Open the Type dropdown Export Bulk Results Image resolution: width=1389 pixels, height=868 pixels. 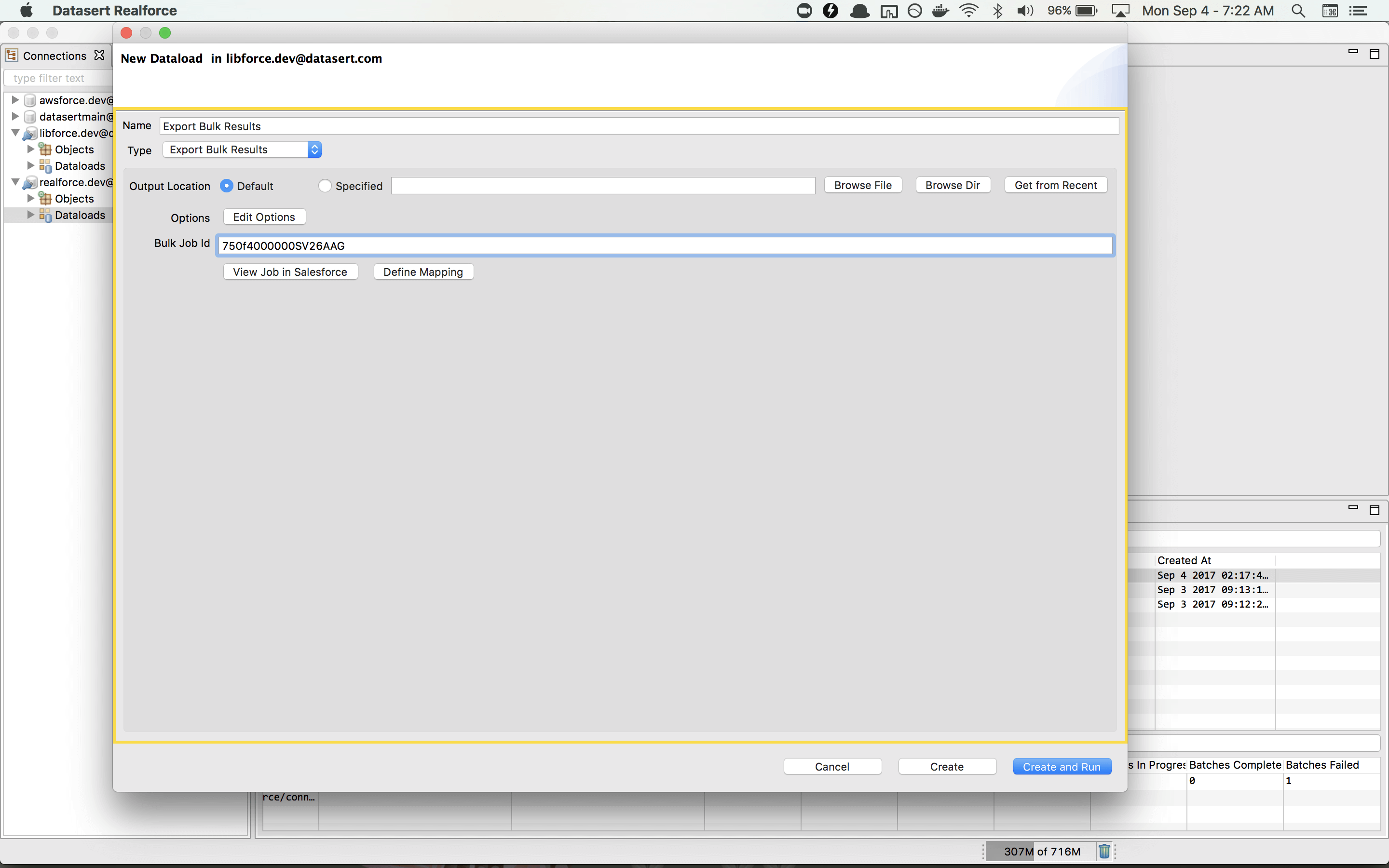point(242,150)
